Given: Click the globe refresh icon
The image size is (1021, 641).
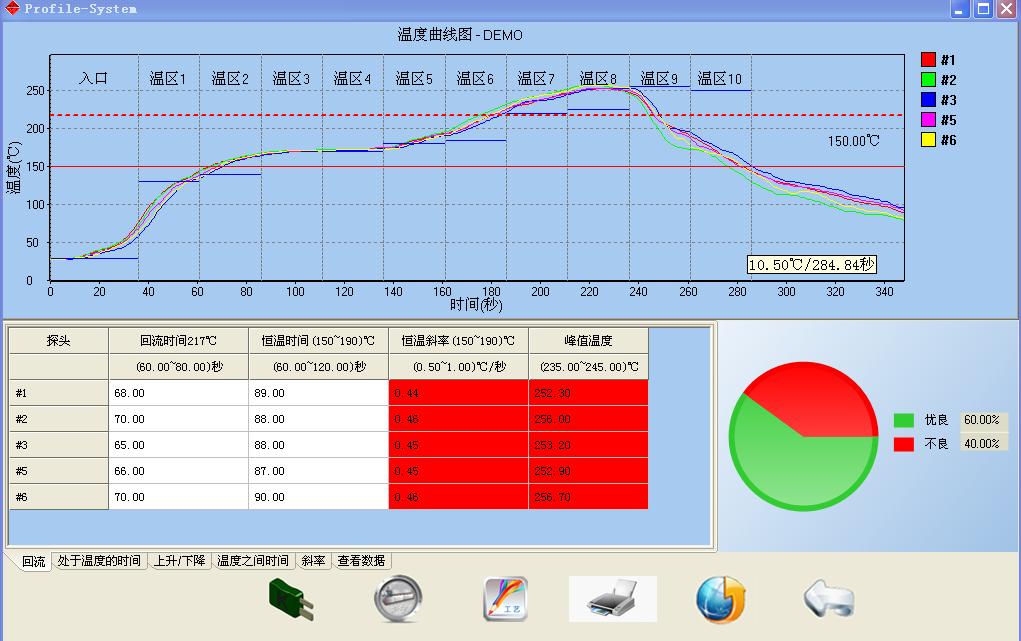Looking at the screenshot, I should pos(721,599).
